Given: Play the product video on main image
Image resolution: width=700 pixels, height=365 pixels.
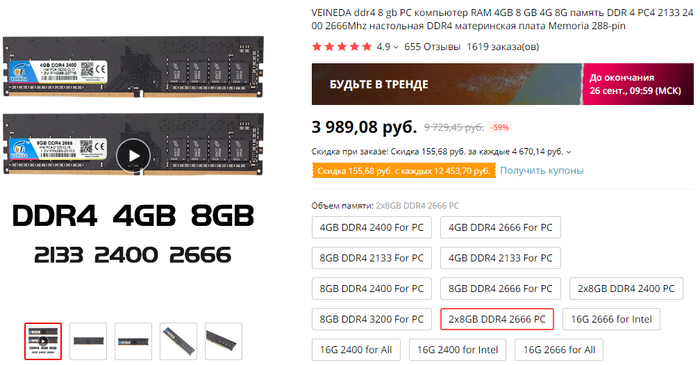Looking at the screenshot, I should 133,156.
